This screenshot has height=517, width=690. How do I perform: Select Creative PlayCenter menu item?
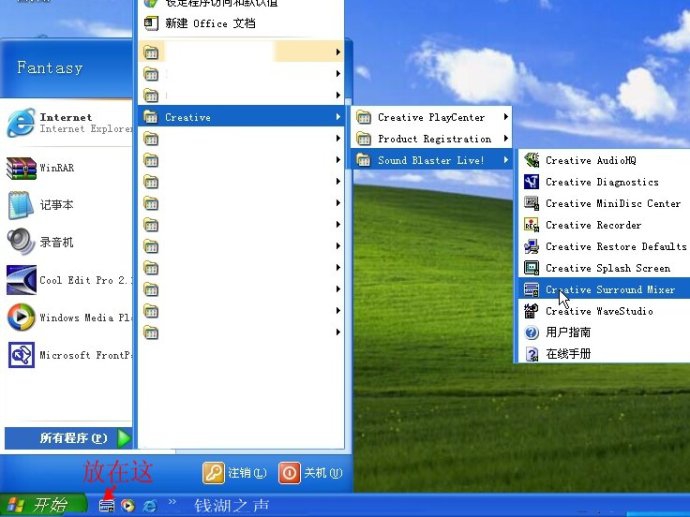[431, 117]
